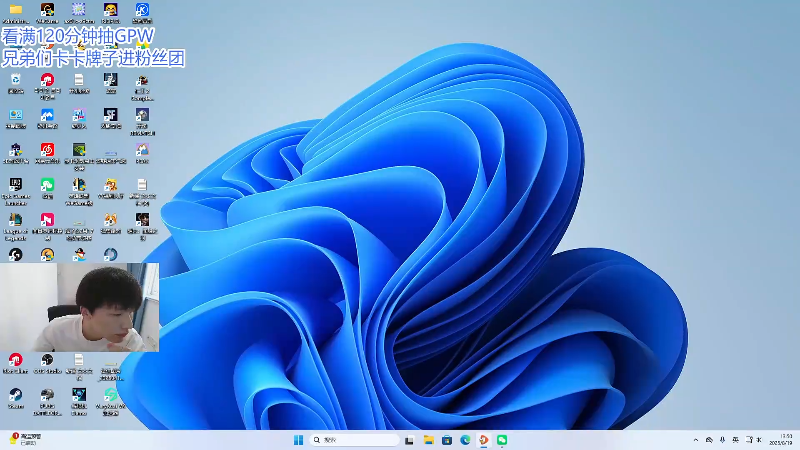Open File Explorer from the taskbar
This screenshot has height=450, width=800.
click(428, 440)
